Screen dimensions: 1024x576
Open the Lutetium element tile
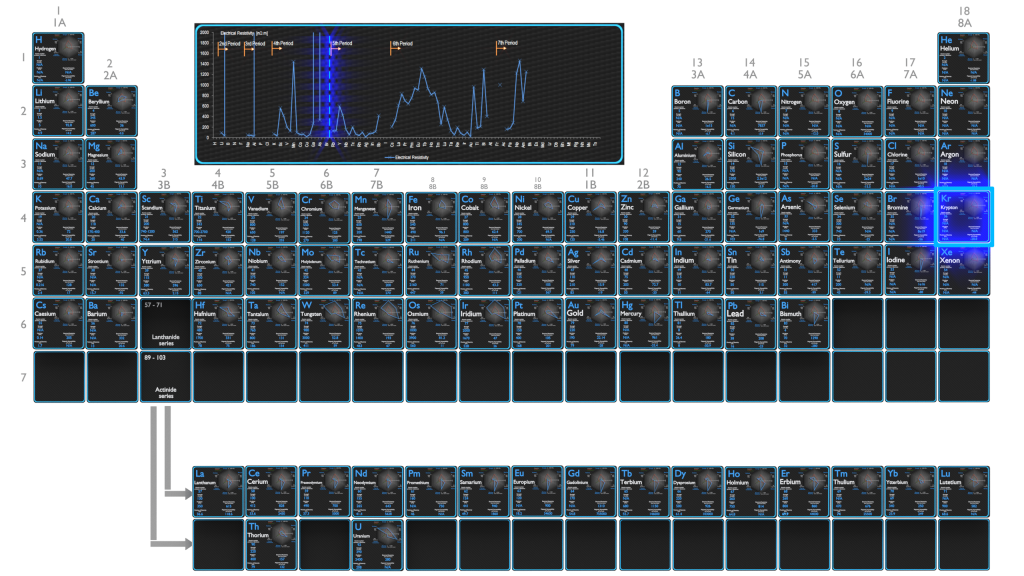[x=963, y=492]
